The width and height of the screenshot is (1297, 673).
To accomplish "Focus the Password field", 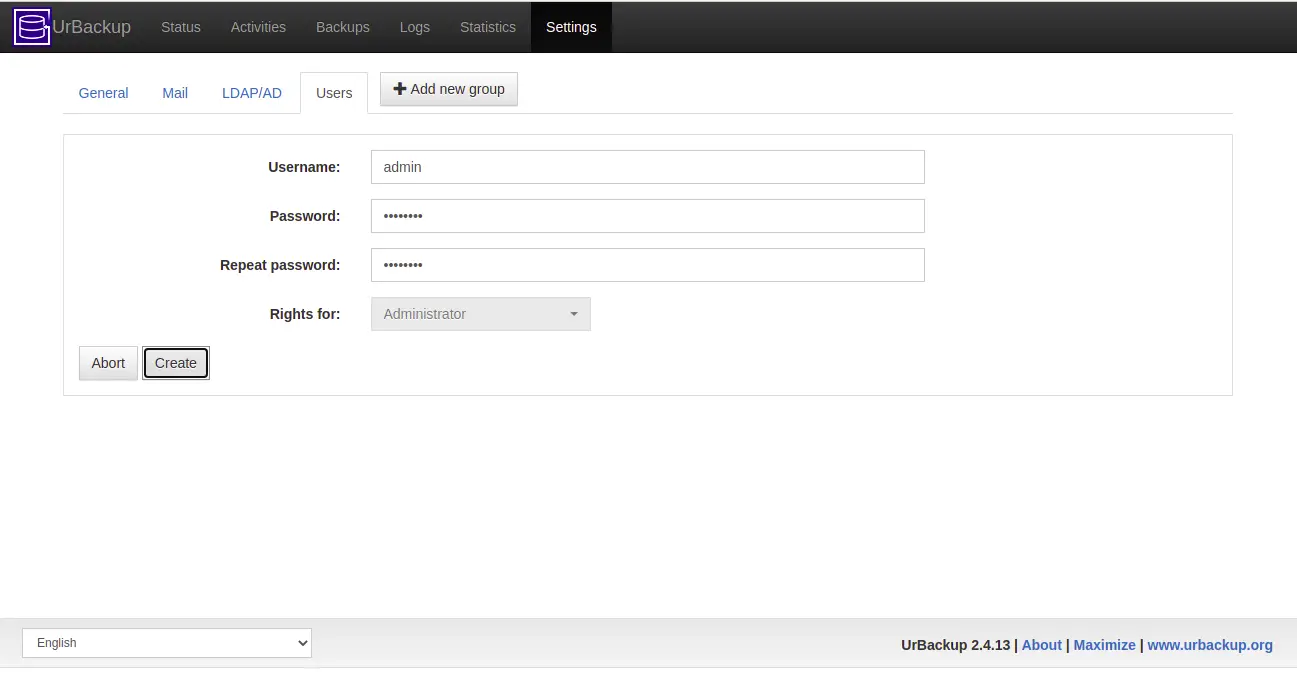I will 647,216.
